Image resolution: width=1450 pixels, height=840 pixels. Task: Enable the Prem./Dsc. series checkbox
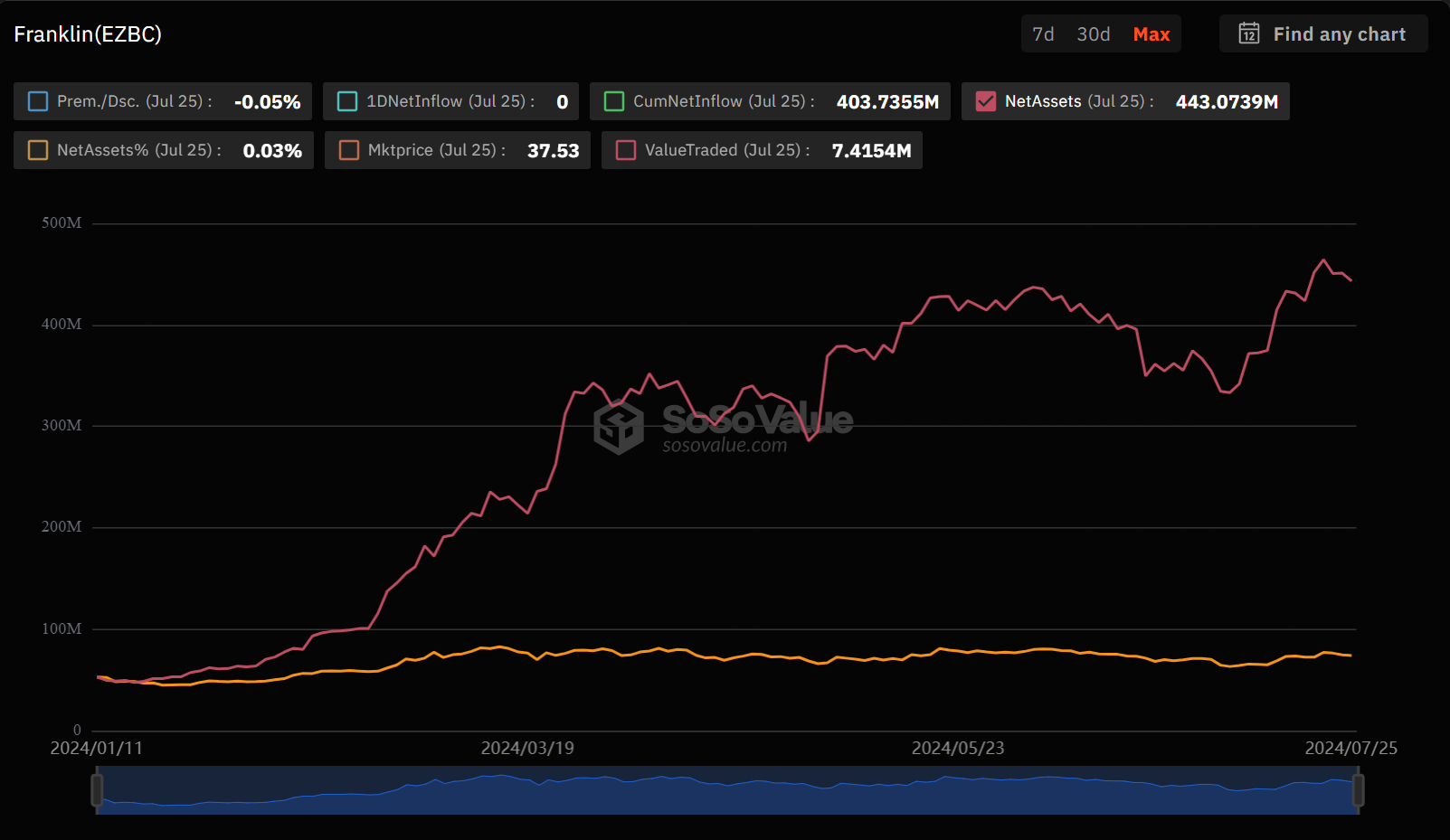pos(38,101)
